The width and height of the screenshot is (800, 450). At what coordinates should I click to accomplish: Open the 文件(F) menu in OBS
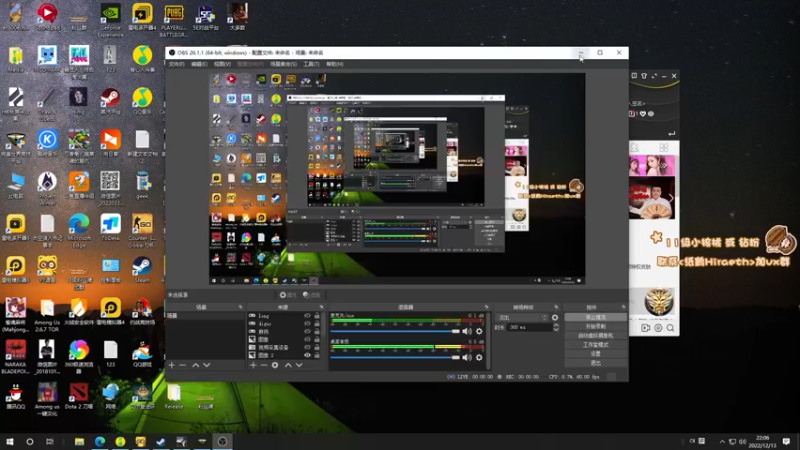[x=177, y=64]
